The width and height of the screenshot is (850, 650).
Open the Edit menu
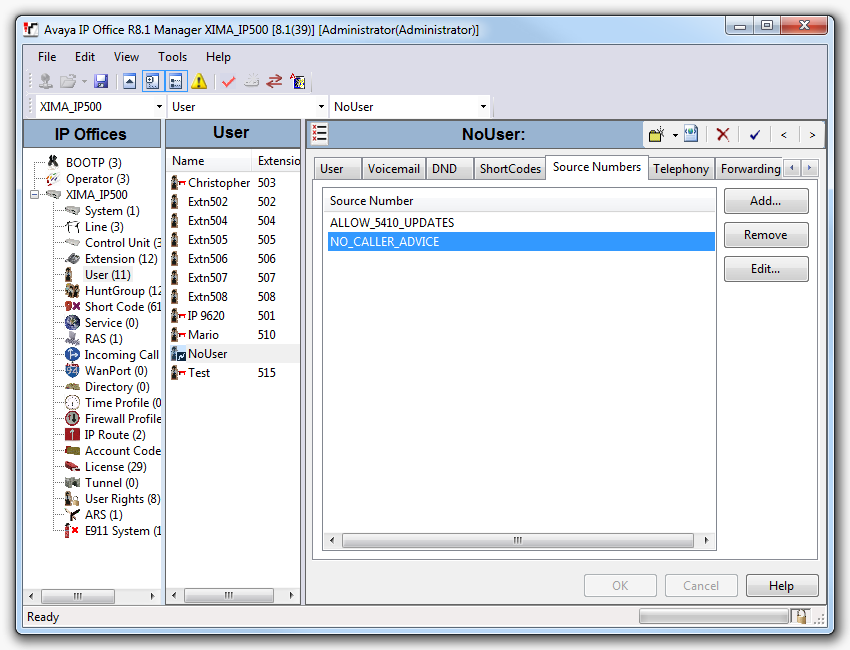coord(85,57)
